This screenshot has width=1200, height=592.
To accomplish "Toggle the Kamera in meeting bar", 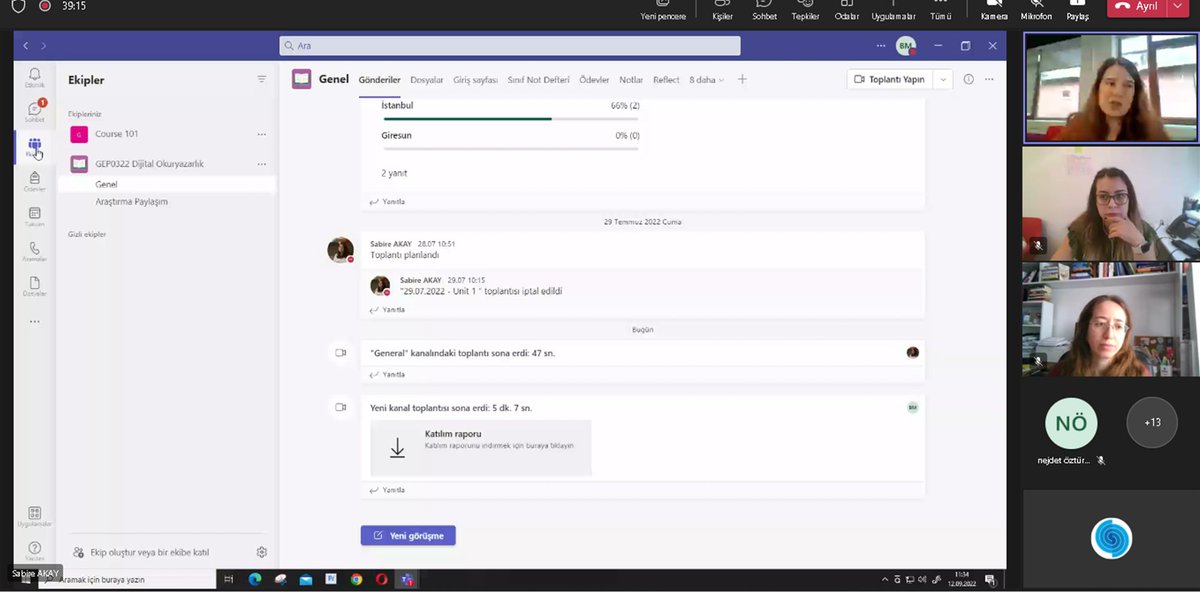I will coord(994,11).
